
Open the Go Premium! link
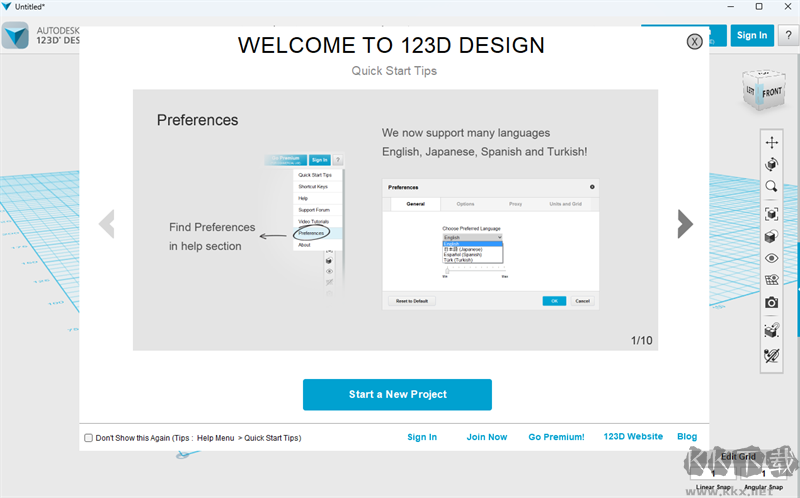pos(557,437)
